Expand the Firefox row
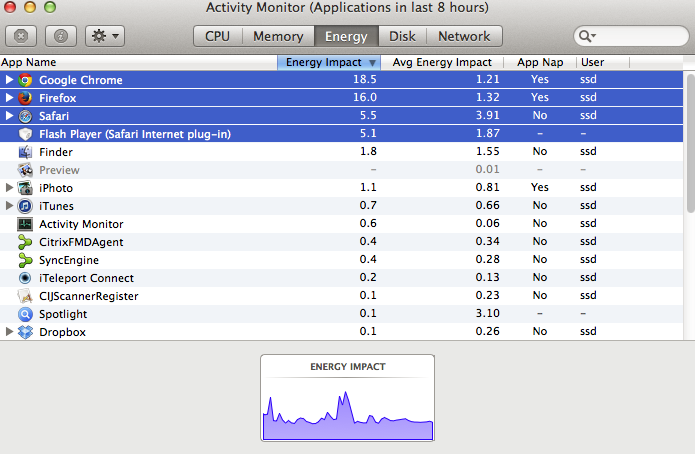The width and height of the screenshot is (695, 454). [9, 98]
